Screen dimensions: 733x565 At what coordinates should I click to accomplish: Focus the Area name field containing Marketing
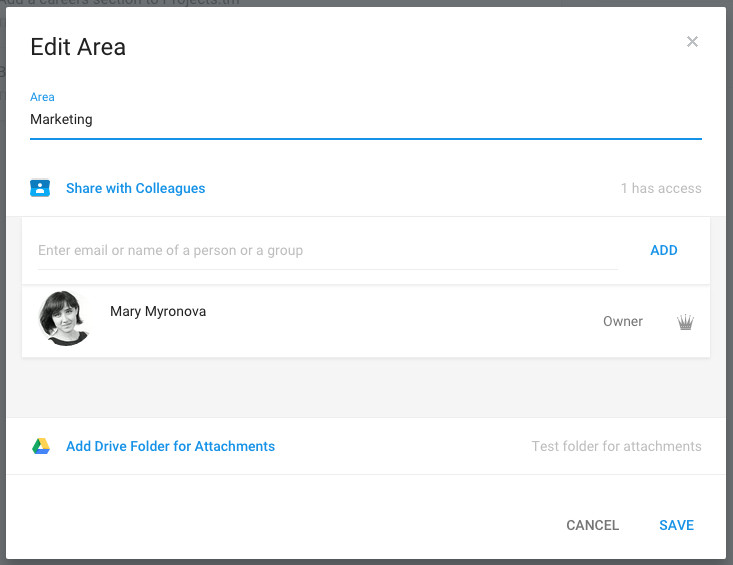365,120
